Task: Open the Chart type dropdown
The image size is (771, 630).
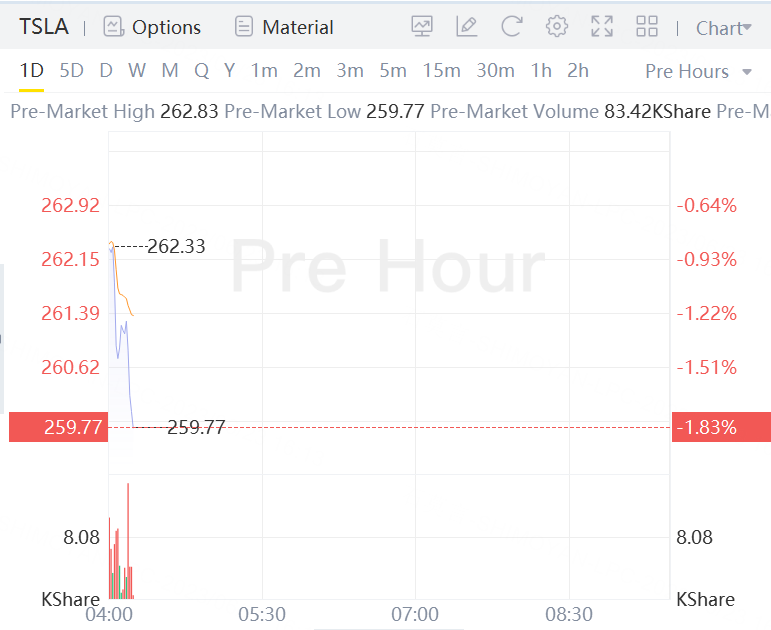Action: click(723, 28)
